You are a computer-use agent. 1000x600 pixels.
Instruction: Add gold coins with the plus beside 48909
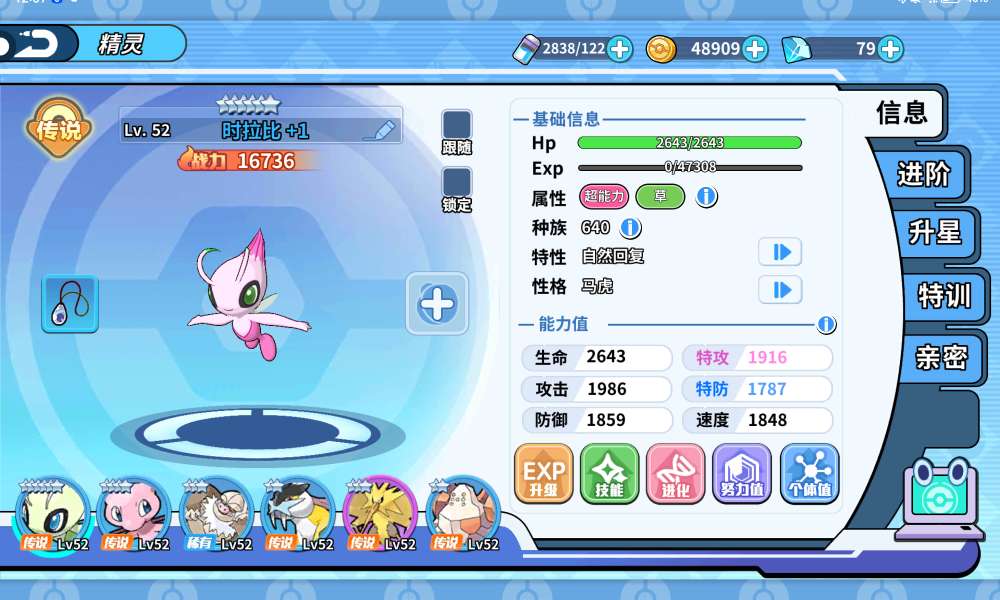[754, 49]
